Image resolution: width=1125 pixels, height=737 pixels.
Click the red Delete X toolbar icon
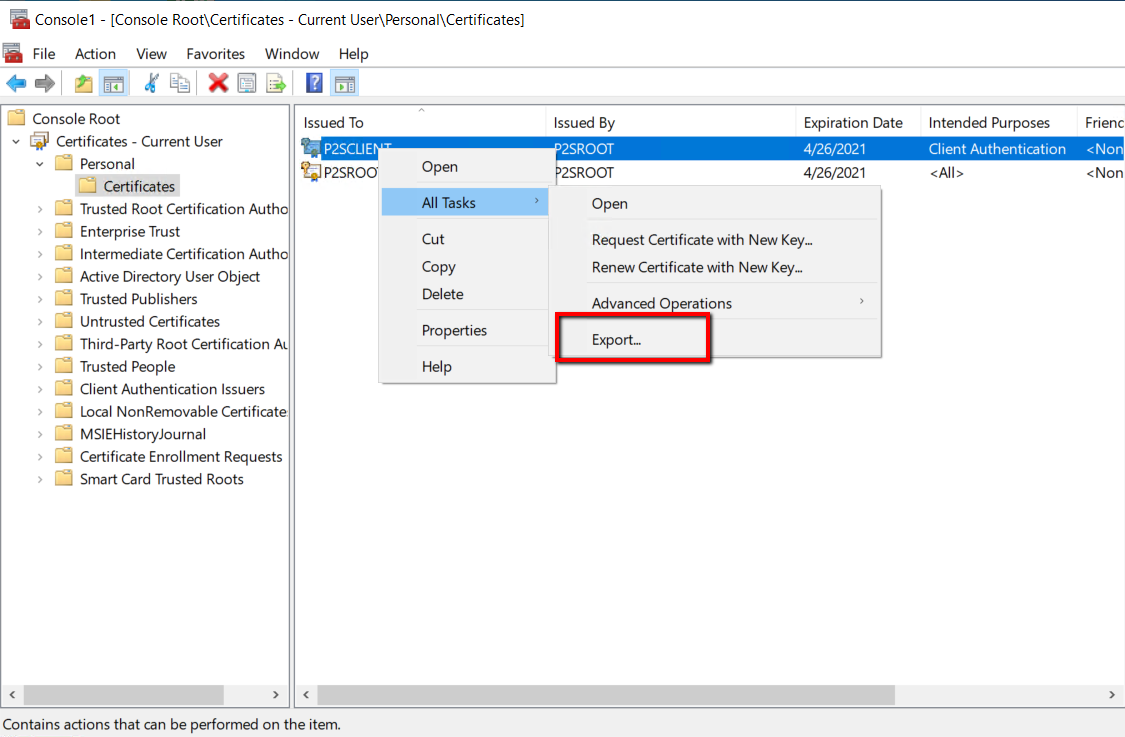[218, 84]
